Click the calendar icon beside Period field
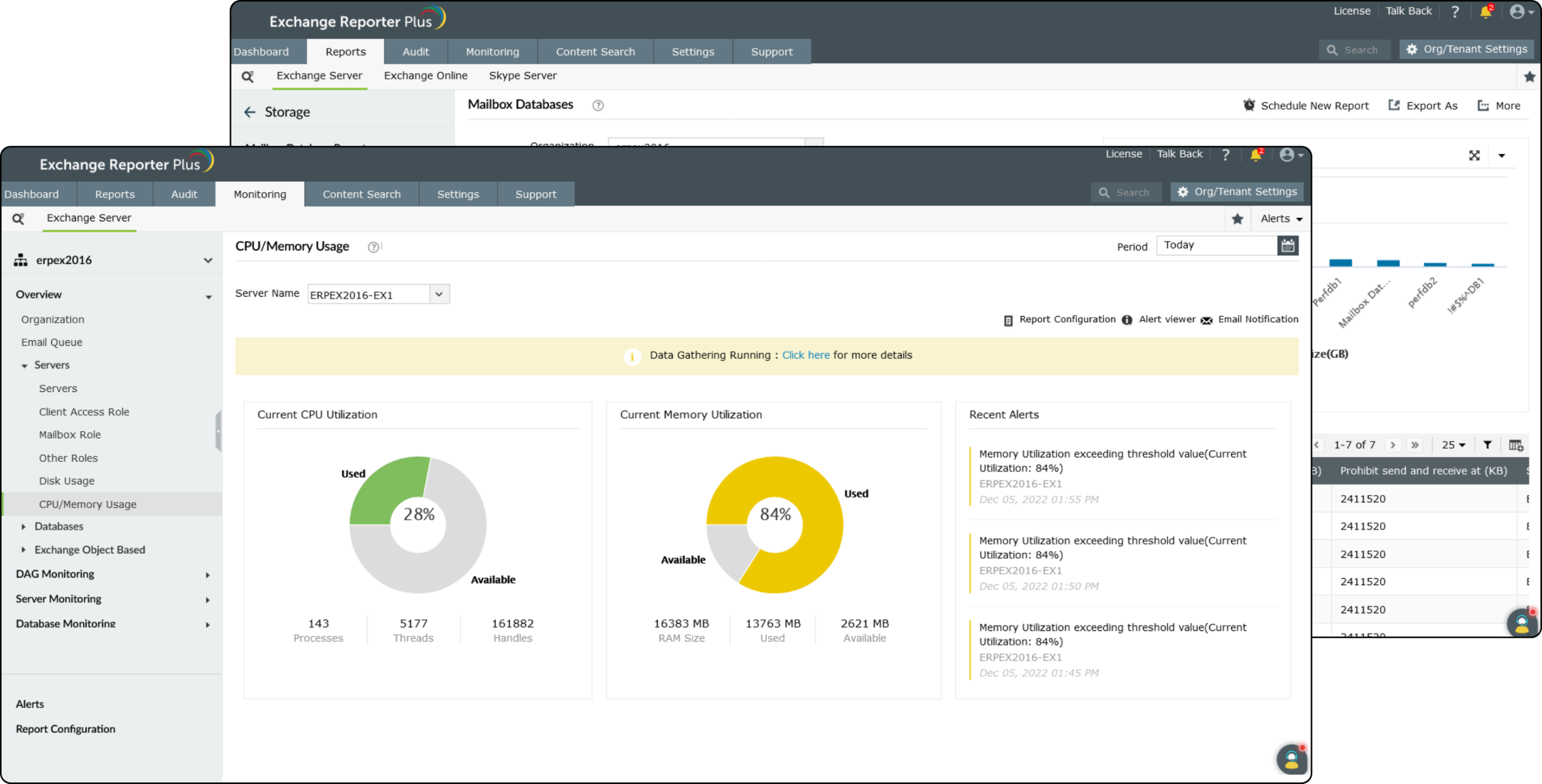The height and width of the screenshot is (784, 1542). pos(1287,246)
